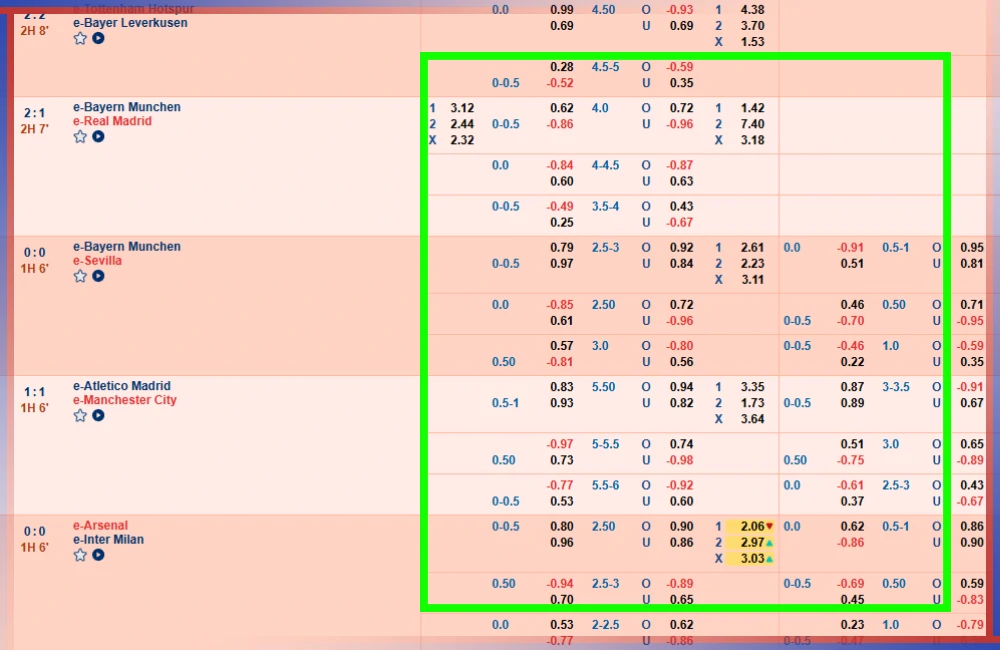
Task: Mark Arsenal vs Inter Milan as favorite
Action: point(80,555)
